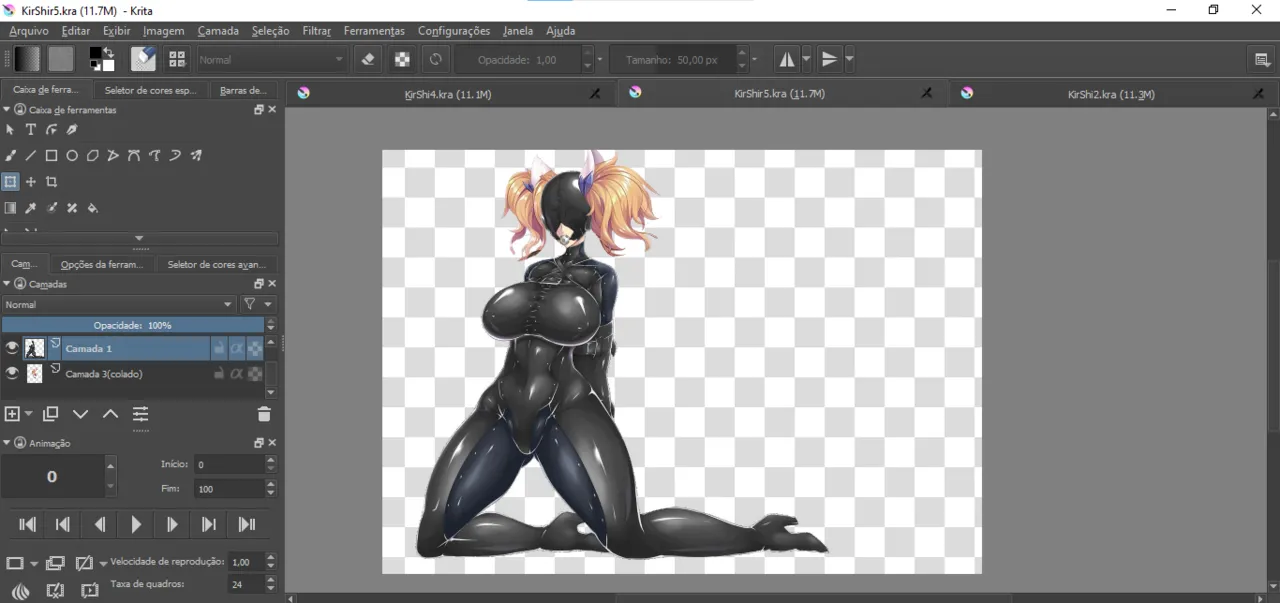Play the animation

tap(136, 524)
